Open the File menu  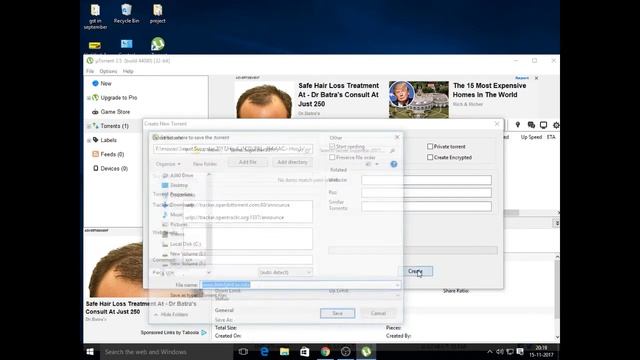point(90,71)
